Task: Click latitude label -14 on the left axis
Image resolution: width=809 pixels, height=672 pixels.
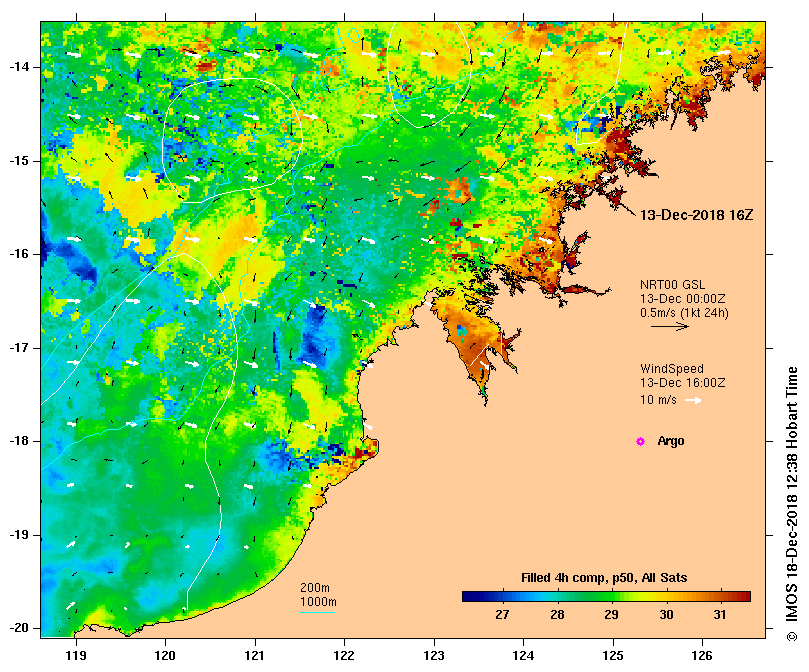Action: (x=20, y=67)
